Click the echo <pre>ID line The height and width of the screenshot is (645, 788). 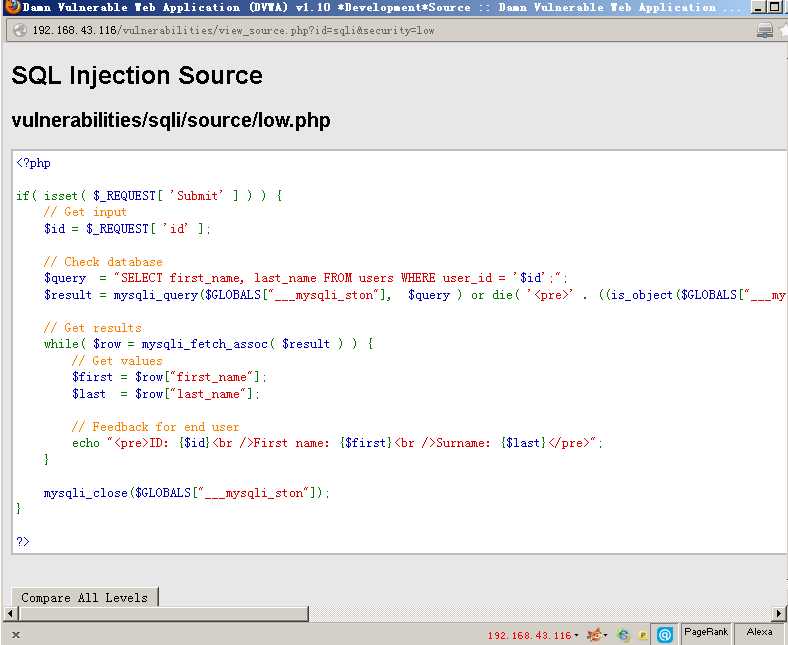pos(337,443)
